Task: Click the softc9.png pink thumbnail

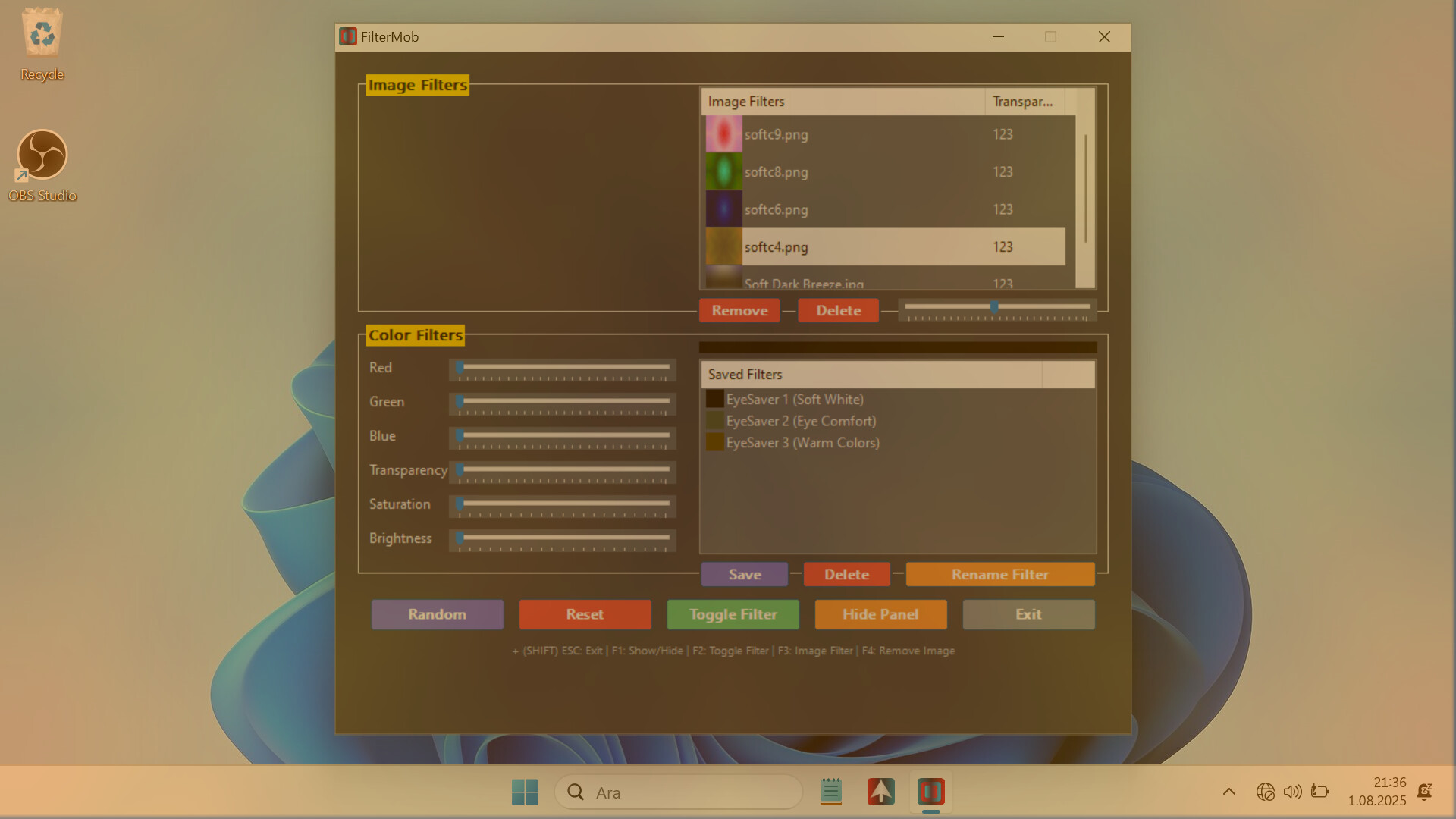Action: 723,134
